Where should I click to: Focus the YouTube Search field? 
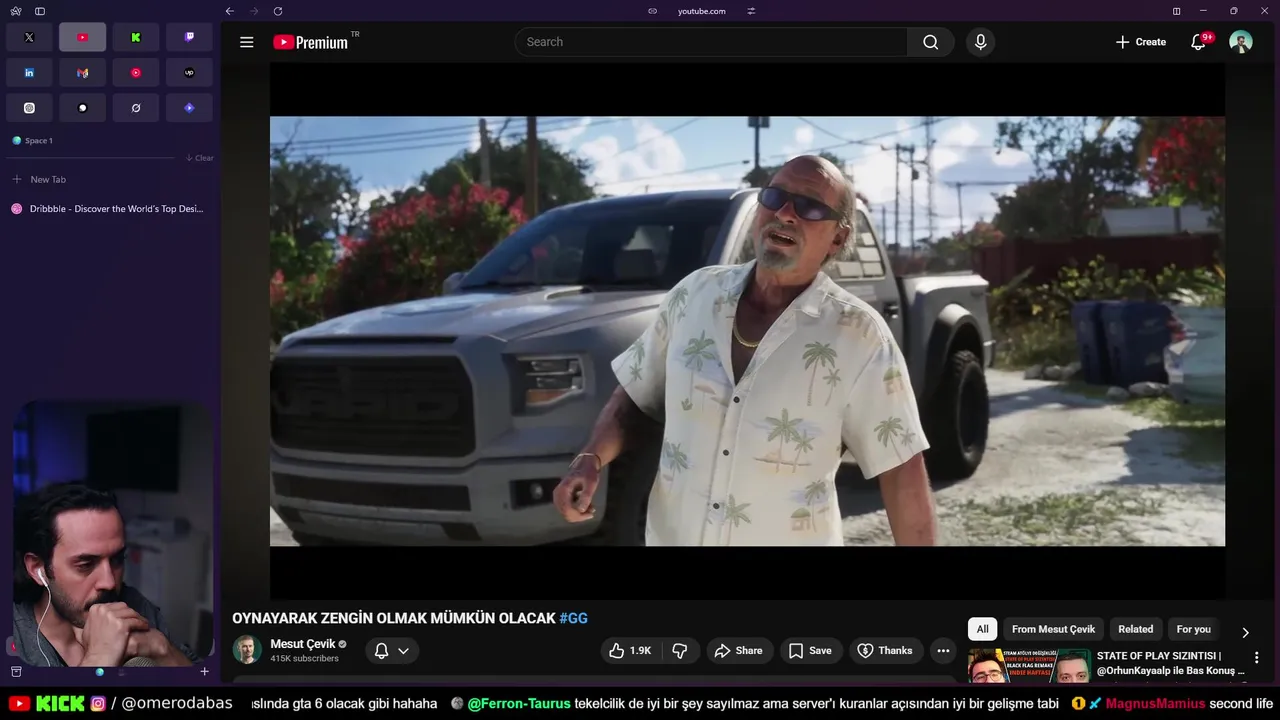pos(711,42)
